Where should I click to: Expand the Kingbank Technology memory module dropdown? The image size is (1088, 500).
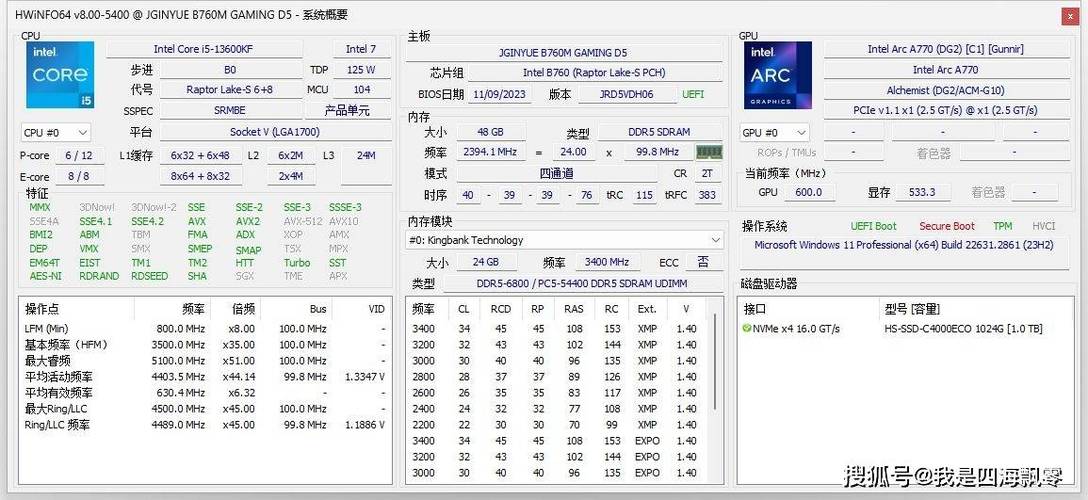pos(564,240)
